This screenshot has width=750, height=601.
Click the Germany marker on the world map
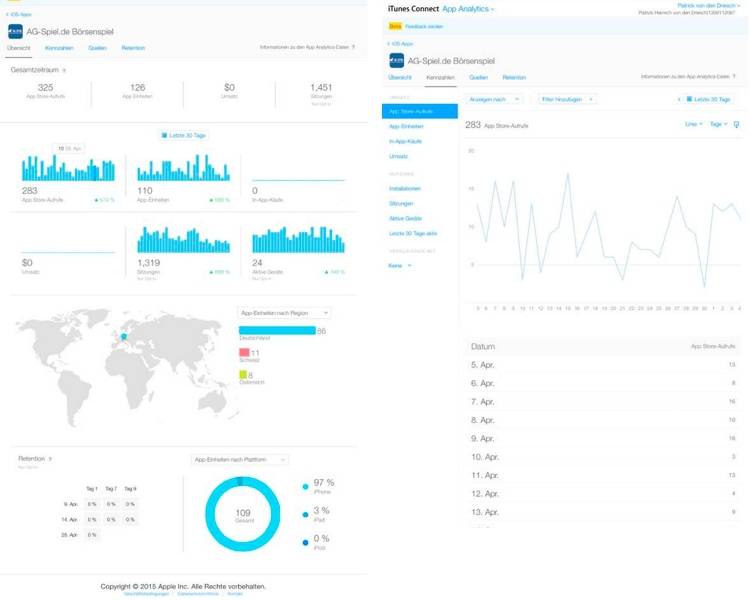[124, 337]
